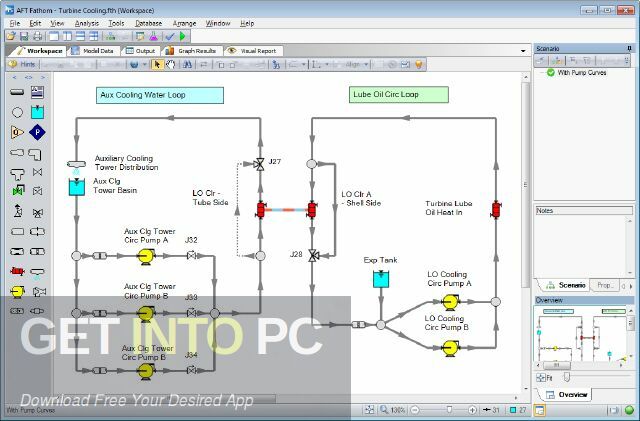Pick the blue assigned pressure diamond in the toolbox
The image size is (640, 421).
[37, 132]
